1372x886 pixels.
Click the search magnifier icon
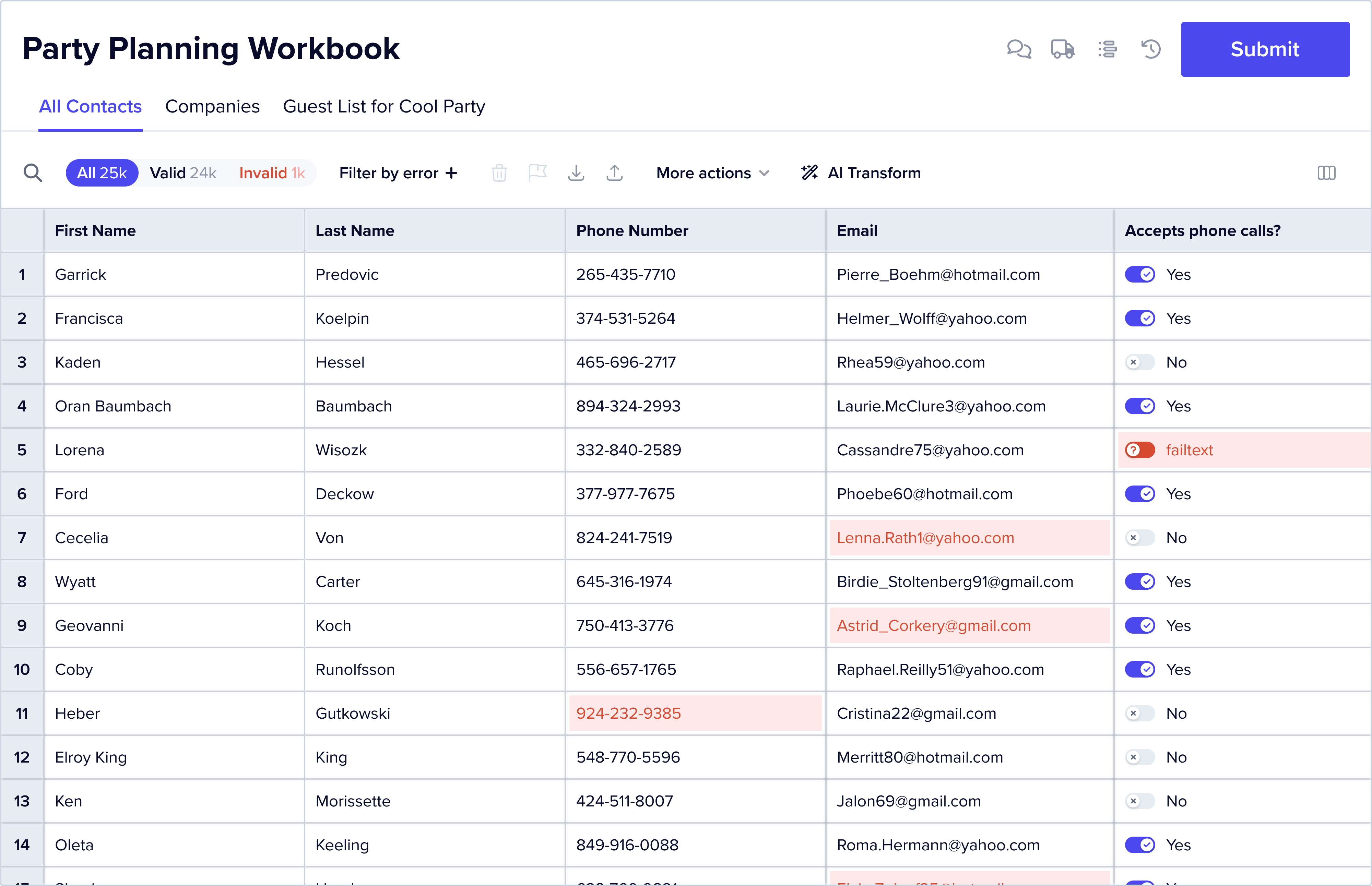pyautogui.click(x=33, y=172)
